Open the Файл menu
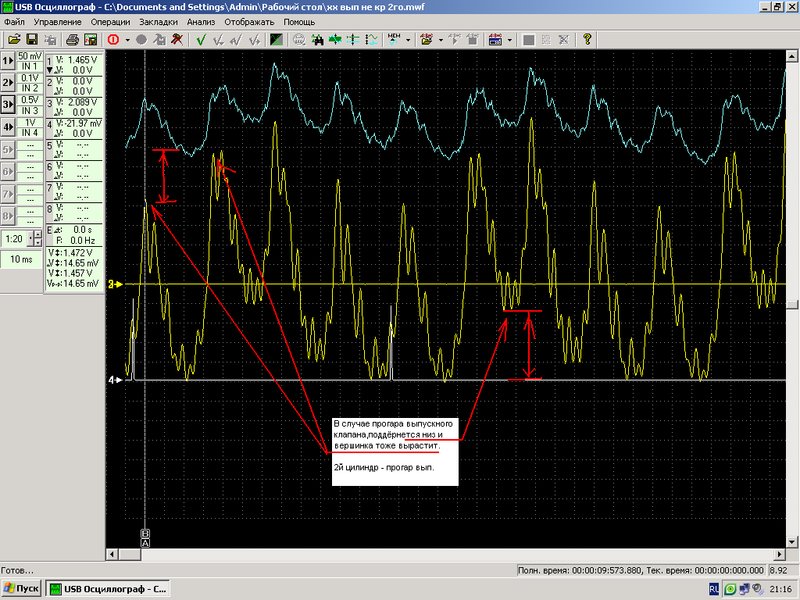This screenshot has width=800, height=600. (14, 22)
